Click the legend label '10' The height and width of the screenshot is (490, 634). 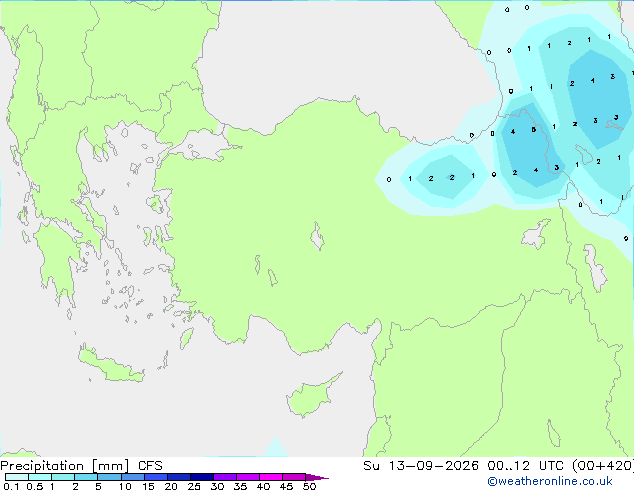tap(125, 486)
